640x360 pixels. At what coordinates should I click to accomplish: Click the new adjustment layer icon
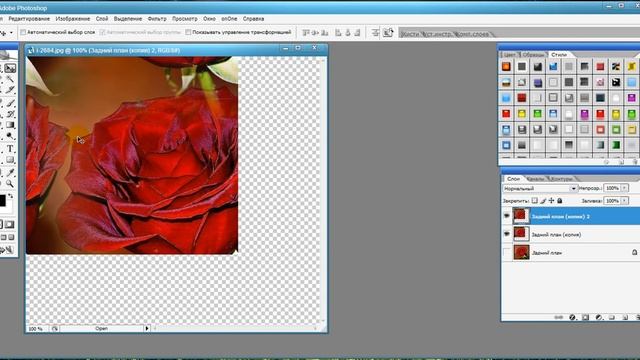598,317
